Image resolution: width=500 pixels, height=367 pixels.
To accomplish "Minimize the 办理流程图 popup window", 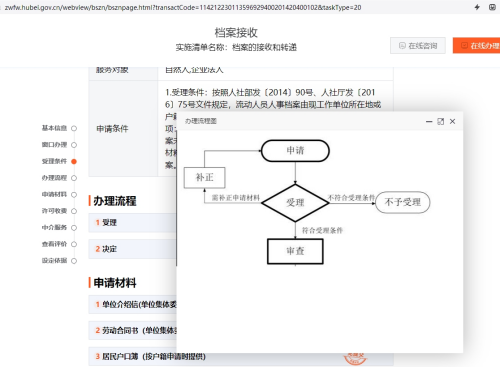I will [x=429, y=122].
